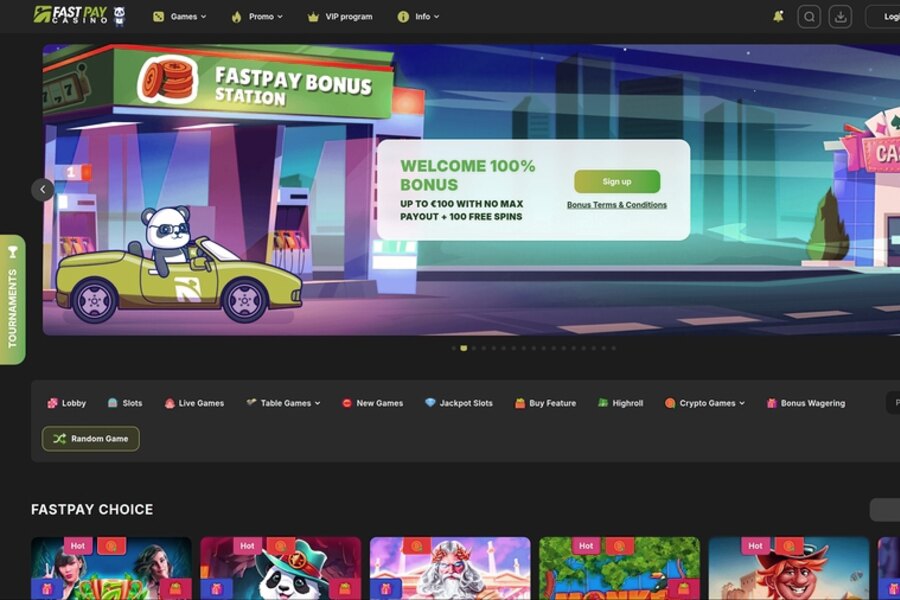
Task: Click the Table Games cards icon
Action: click(251, 402)
